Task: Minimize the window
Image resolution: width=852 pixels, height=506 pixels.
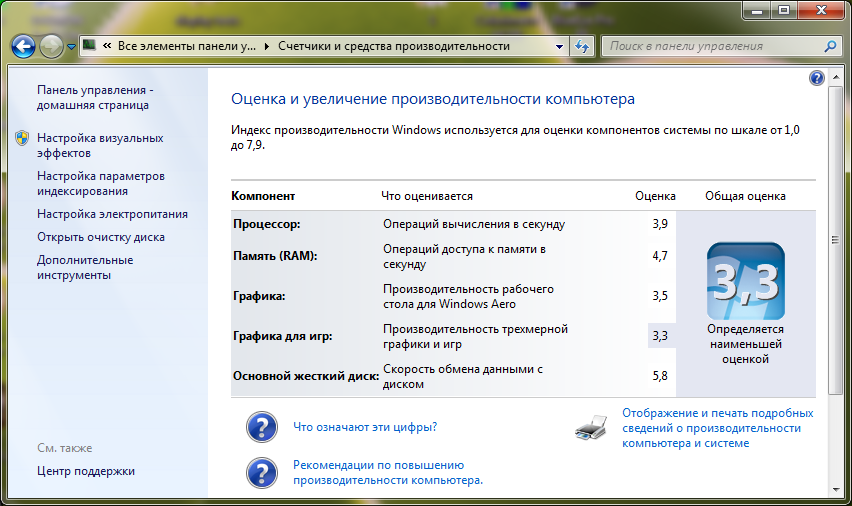Action: click(757, 11)
